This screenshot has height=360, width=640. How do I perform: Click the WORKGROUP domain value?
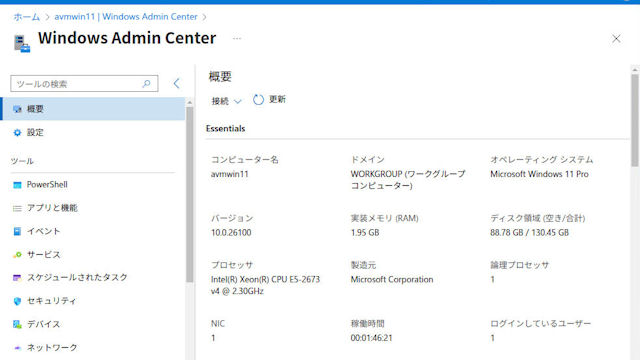tap(408, 180)
